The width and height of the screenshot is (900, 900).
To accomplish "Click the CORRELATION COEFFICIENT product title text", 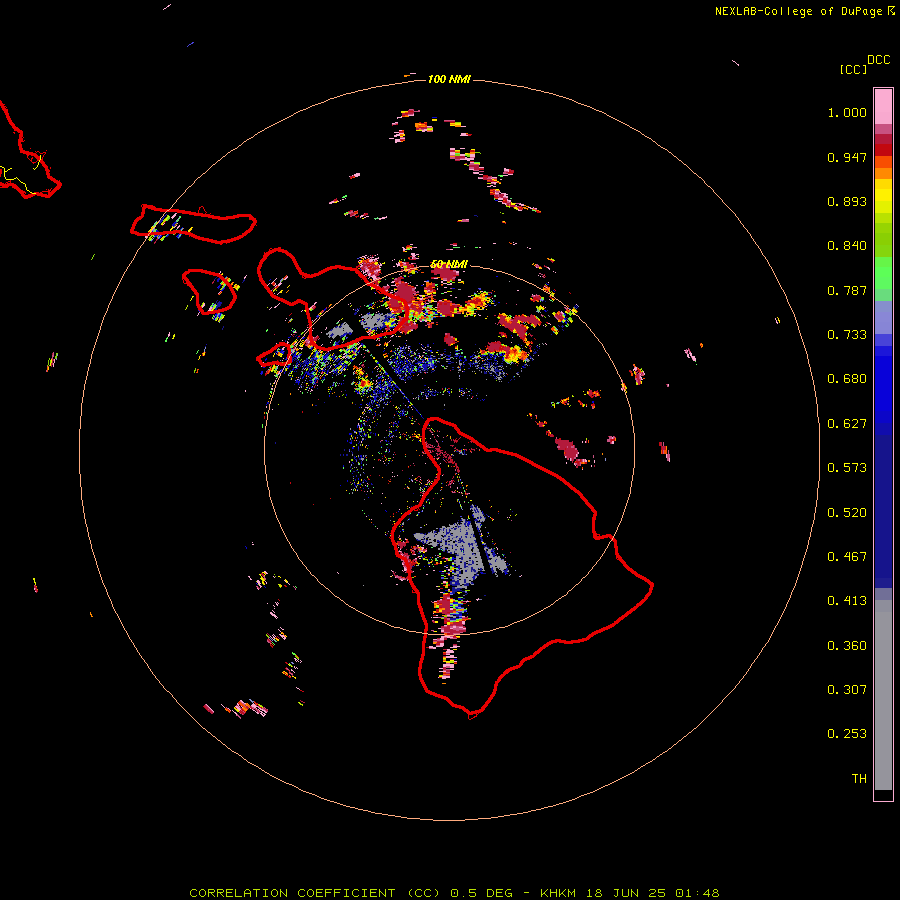I will [x=315, y=893].
